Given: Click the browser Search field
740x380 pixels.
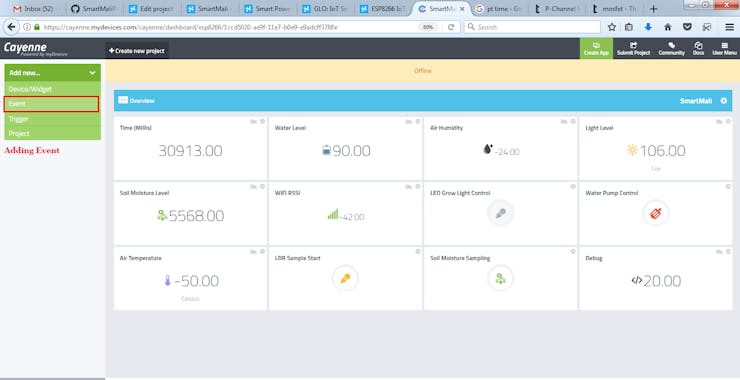Looking at the screenshot, I should (x=532, y=27).
